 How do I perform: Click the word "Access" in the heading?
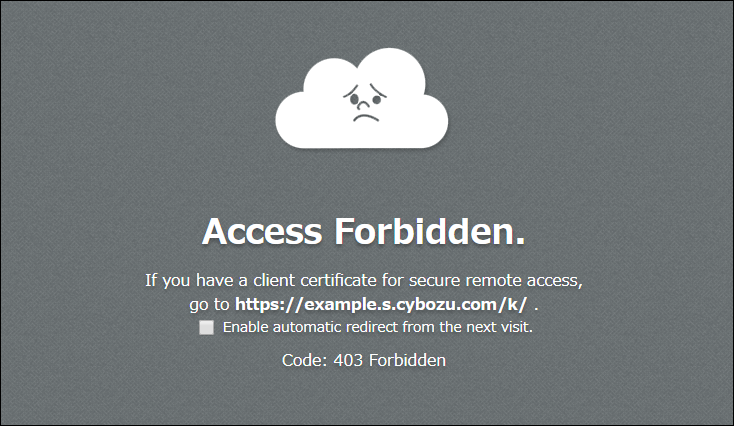[x=262, y=233]
